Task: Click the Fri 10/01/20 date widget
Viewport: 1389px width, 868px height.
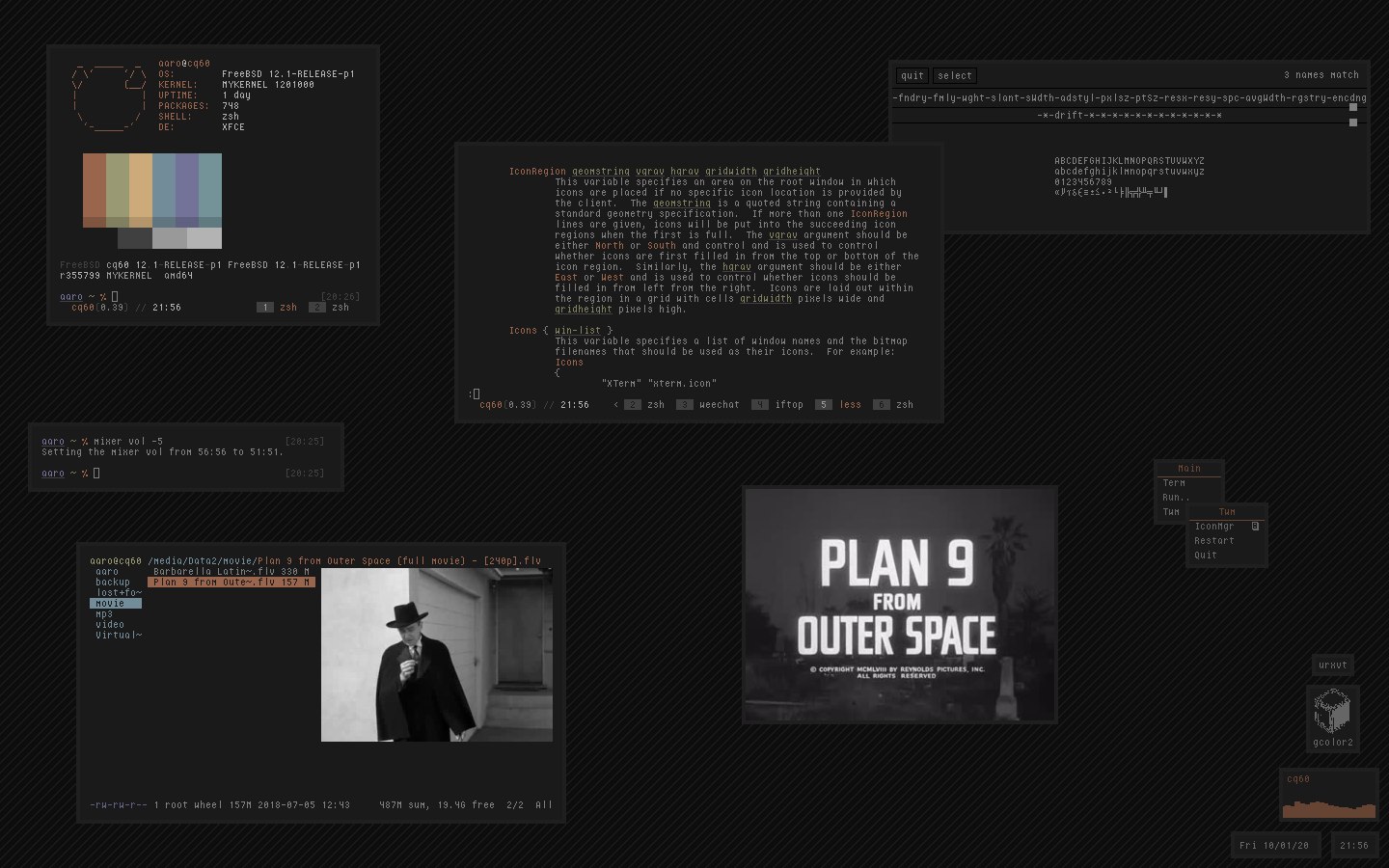Action: click(x=1274, y=846)
